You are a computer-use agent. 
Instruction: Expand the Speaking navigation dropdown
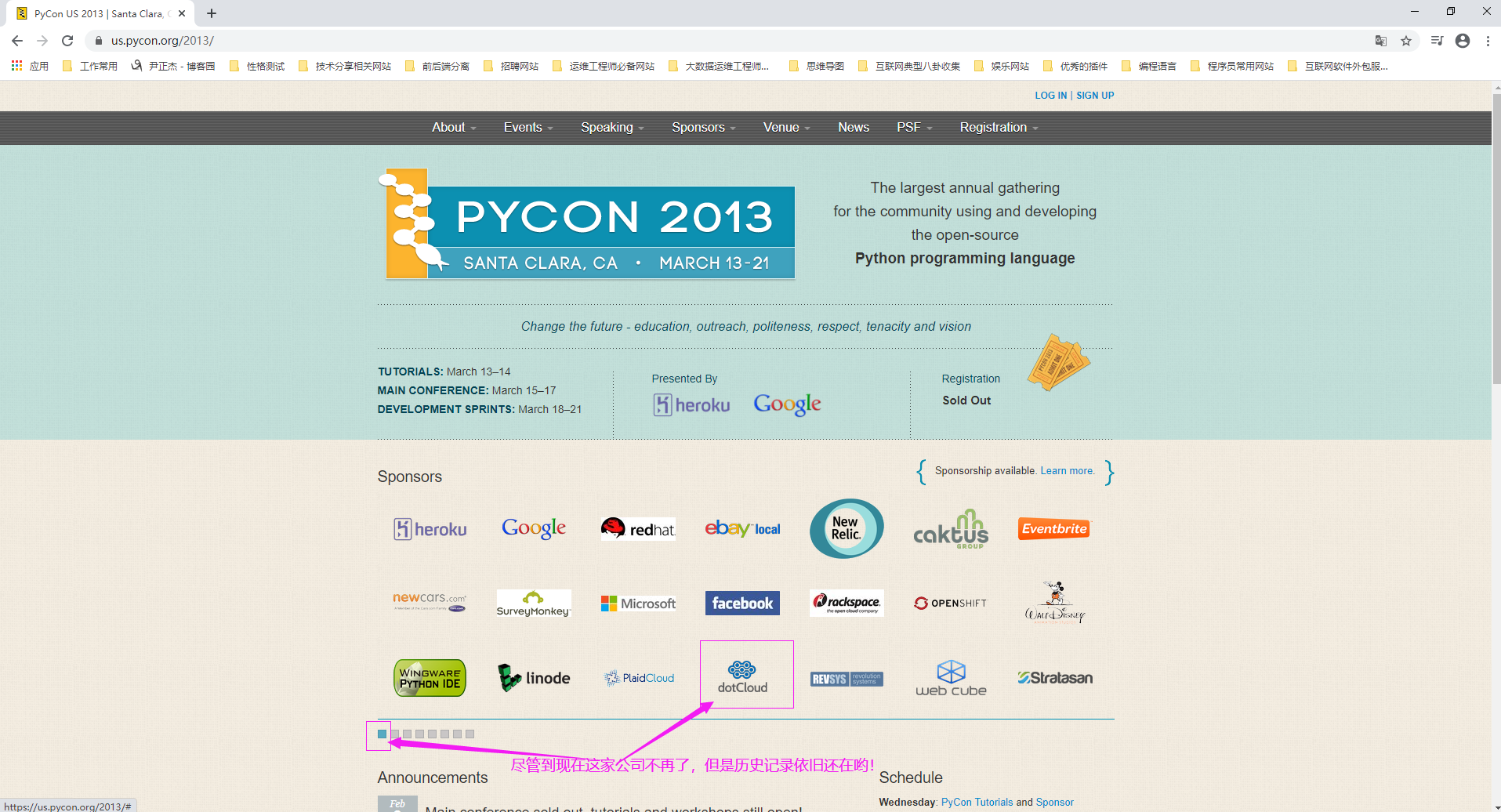pos(611,128)
